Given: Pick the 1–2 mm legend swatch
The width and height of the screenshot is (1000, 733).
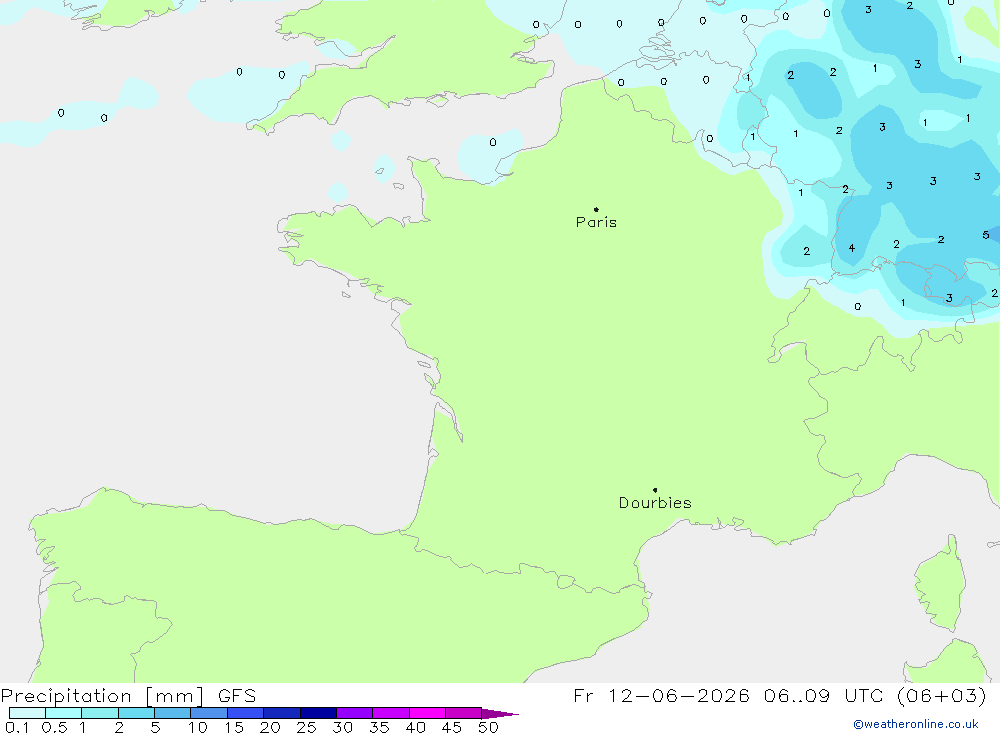Looking at the screenshot, I should point(100,713).
